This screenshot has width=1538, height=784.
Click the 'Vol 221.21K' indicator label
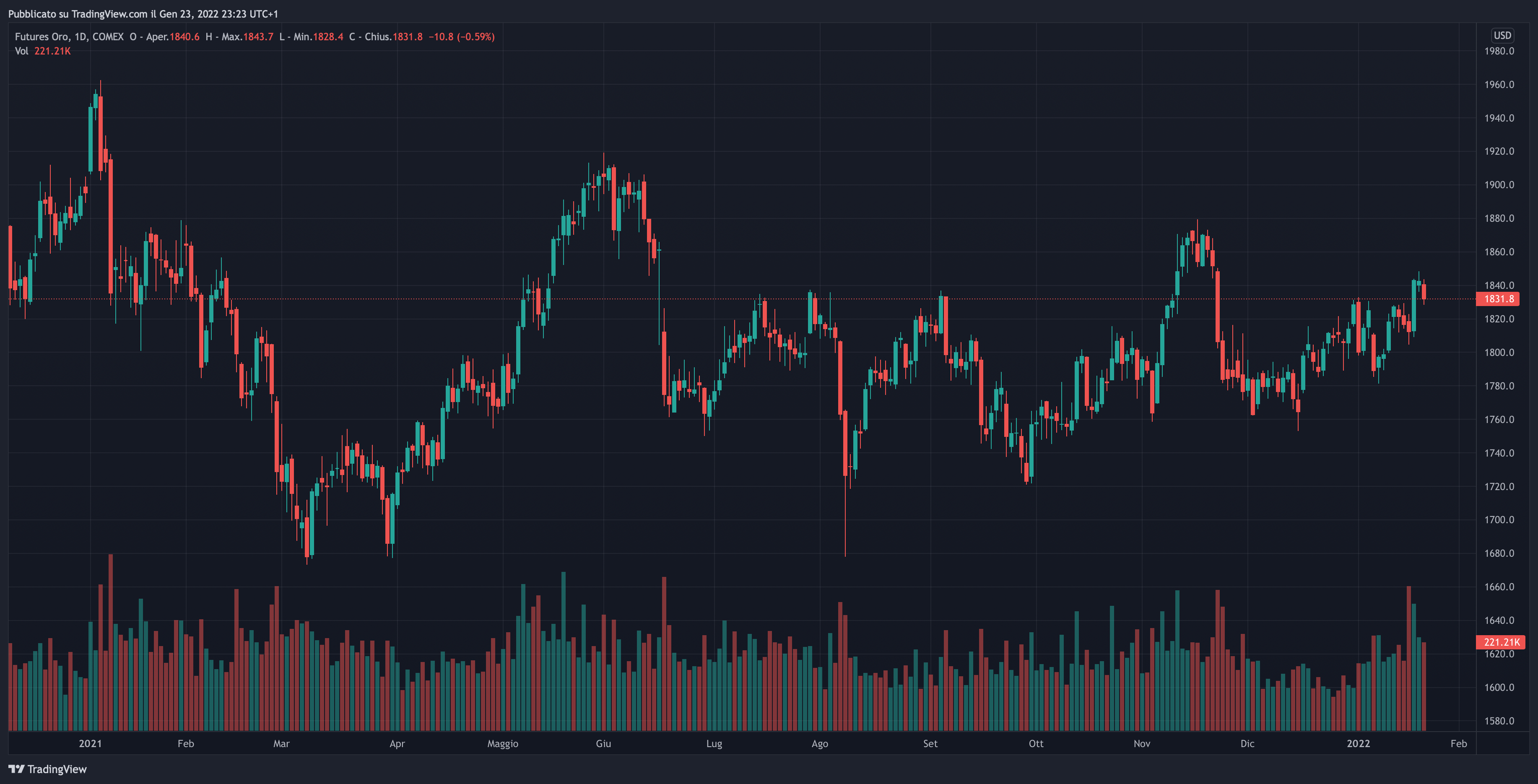point(43,51)
